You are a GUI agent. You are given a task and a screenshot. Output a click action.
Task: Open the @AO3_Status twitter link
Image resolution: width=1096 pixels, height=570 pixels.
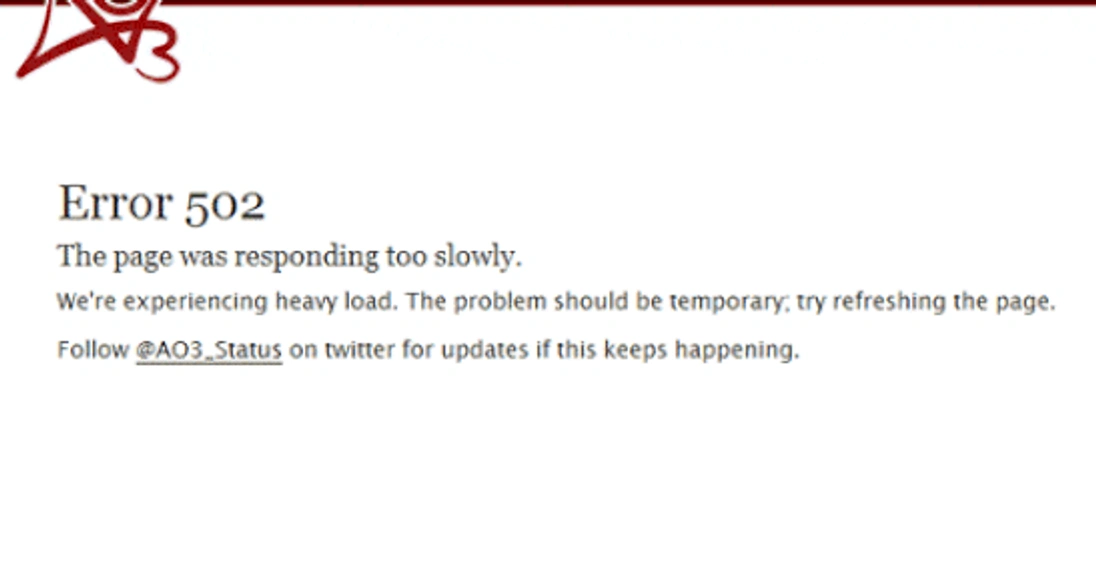(209, 349)
